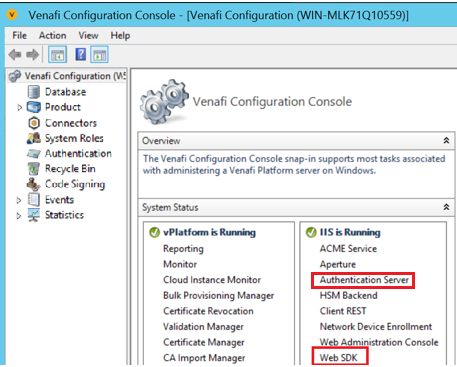457x367 pixels.
Task: Click the Web Administration Console entry
Action: tap(379, 342)
